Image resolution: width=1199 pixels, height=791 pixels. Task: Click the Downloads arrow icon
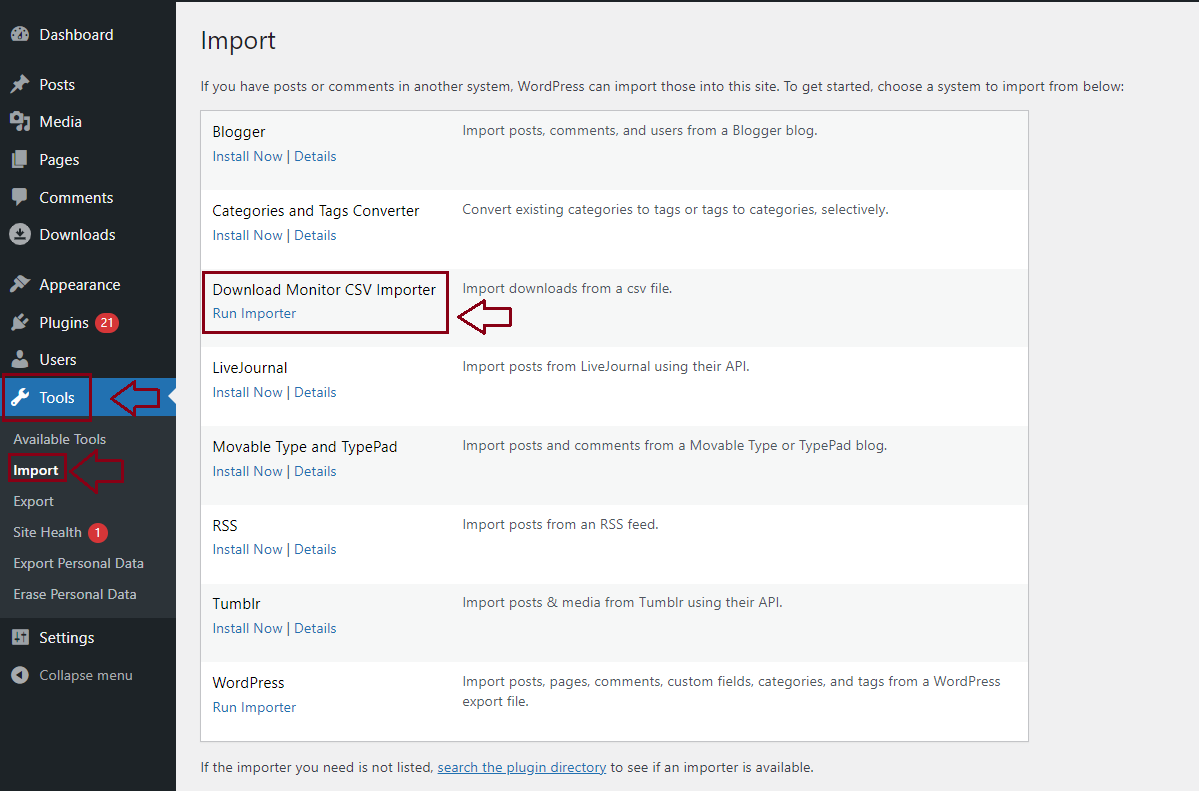pos(20,235)
